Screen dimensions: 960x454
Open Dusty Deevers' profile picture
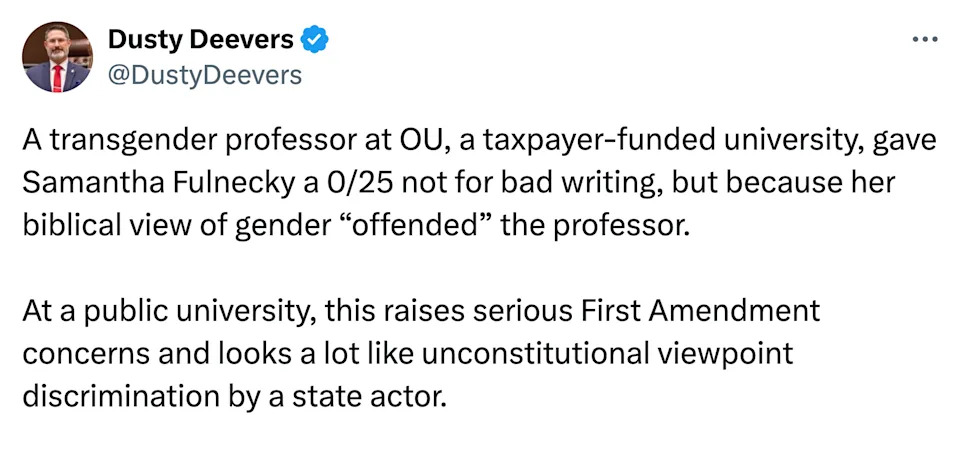tap(58, 58)
